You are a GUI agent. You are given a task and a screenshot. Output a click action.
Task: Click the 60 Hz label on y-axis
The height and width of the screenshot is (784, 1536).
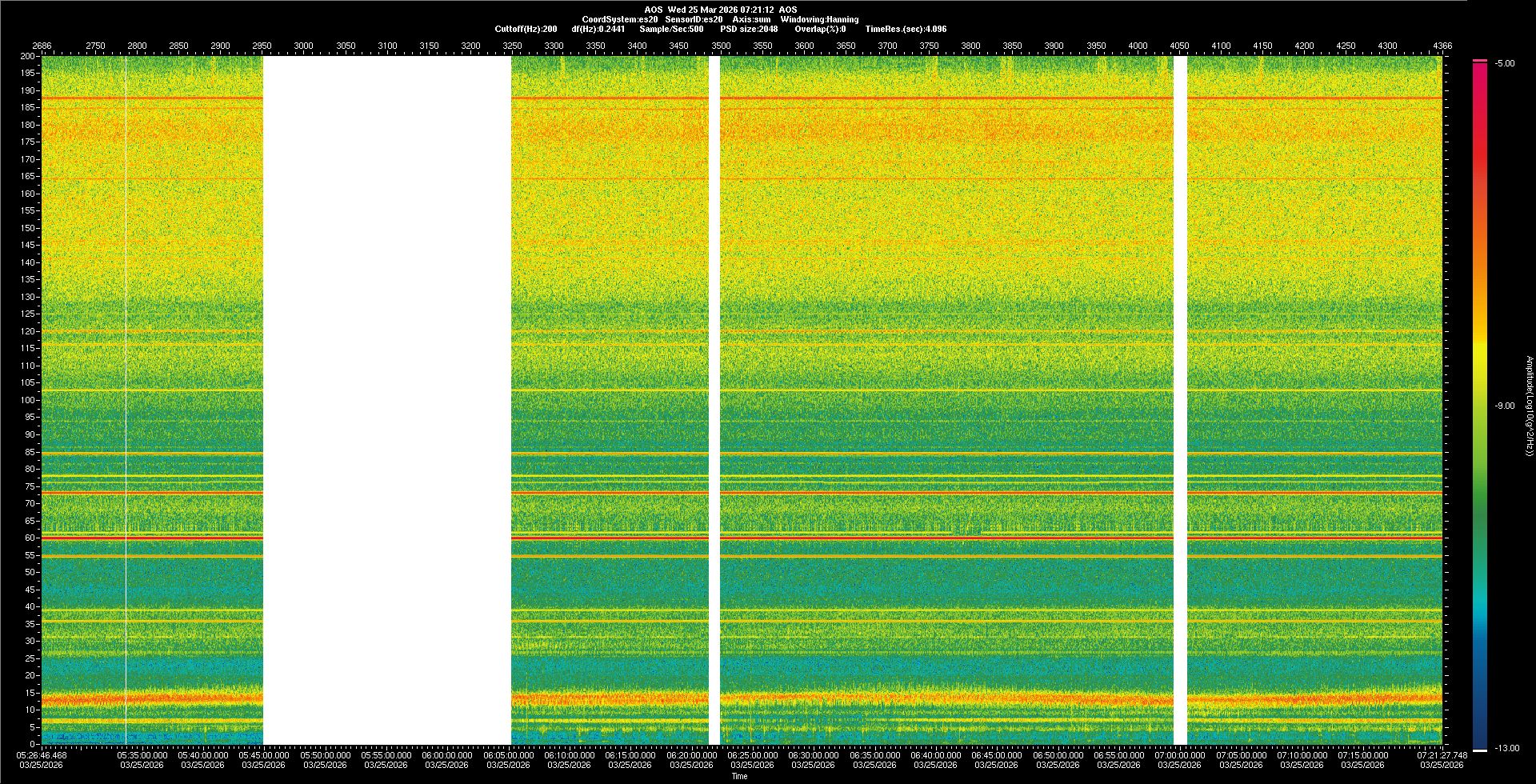tap(30, 538)
